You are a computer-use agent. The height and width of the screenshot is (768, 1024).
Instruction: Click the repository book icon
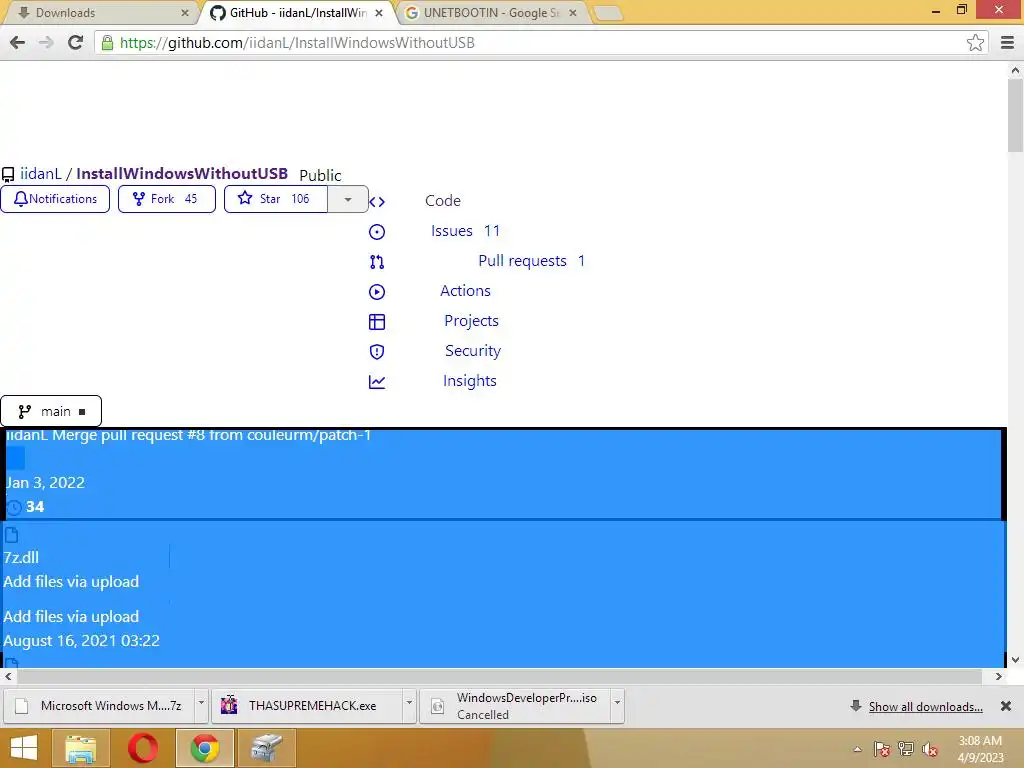[8, 174]
